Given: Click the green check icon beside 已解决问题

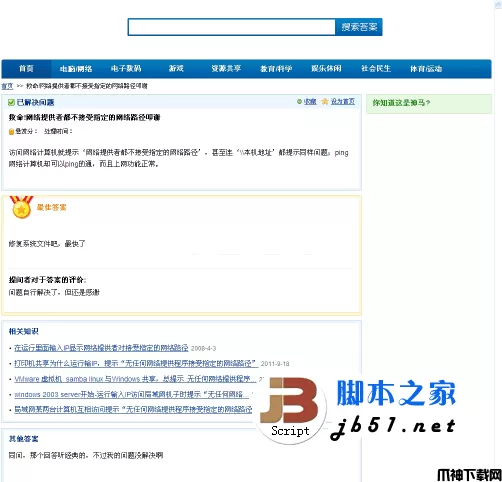Looking at the screenshot, I should click(x=11, y=102).
